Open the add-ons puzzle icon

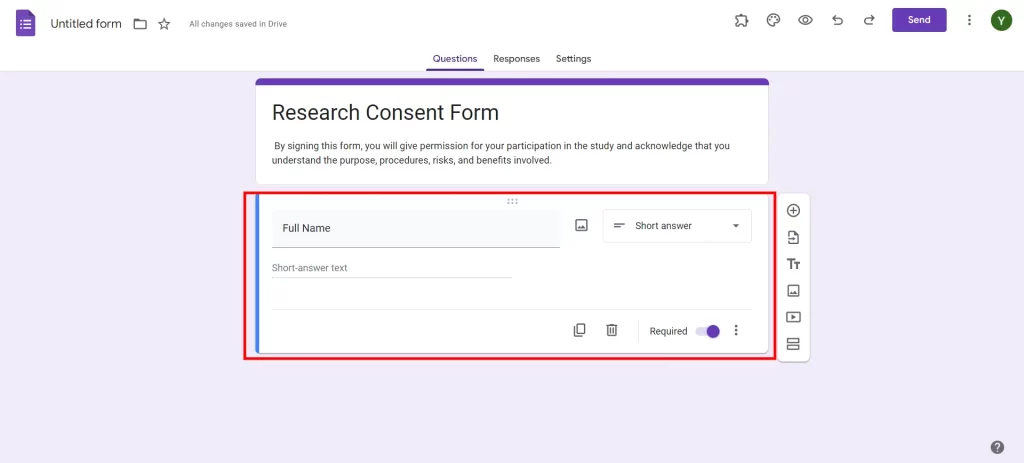coord(741,20)
